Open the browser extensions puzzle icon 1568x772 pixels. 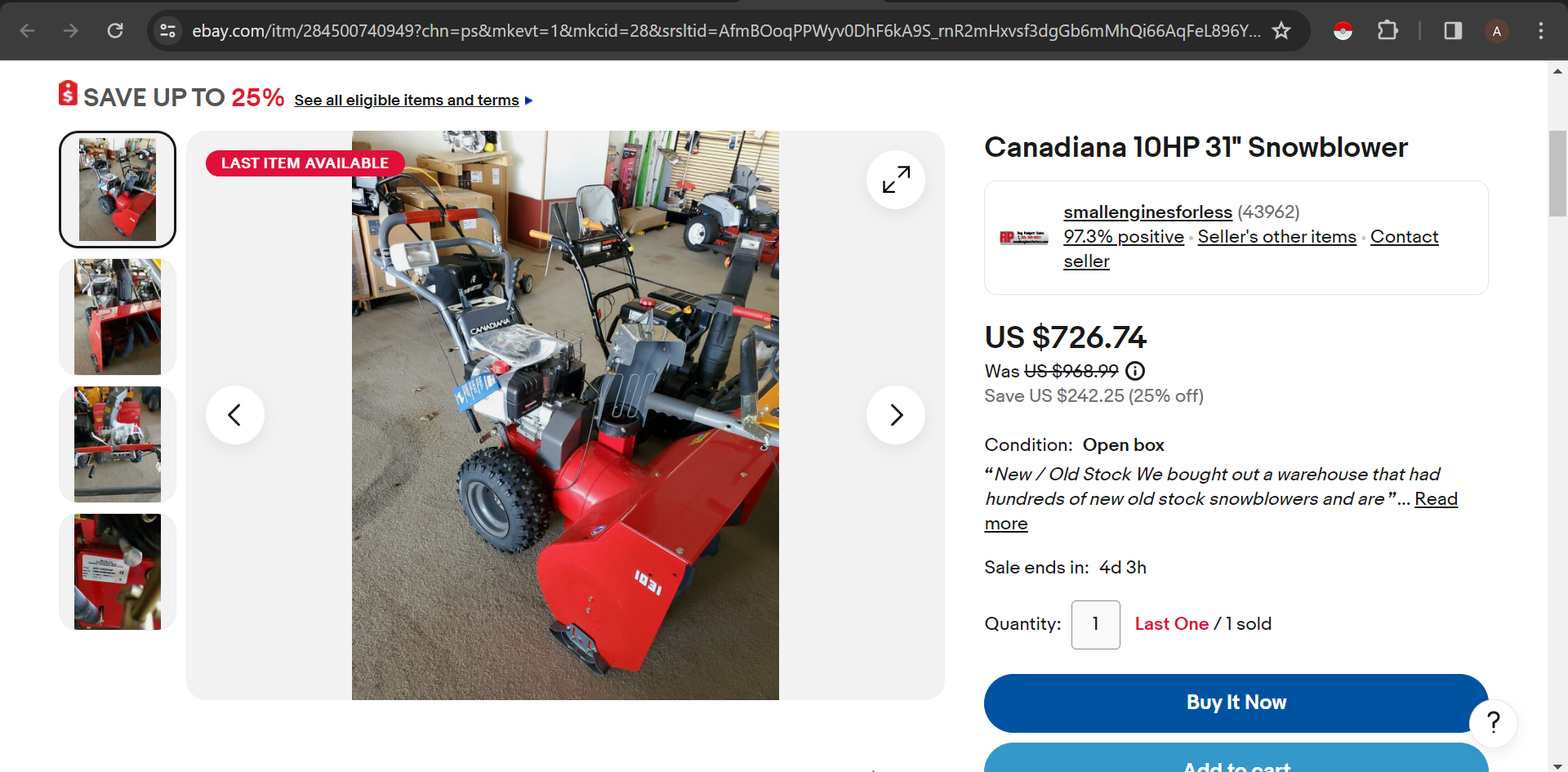click(x=1388, y=31)
